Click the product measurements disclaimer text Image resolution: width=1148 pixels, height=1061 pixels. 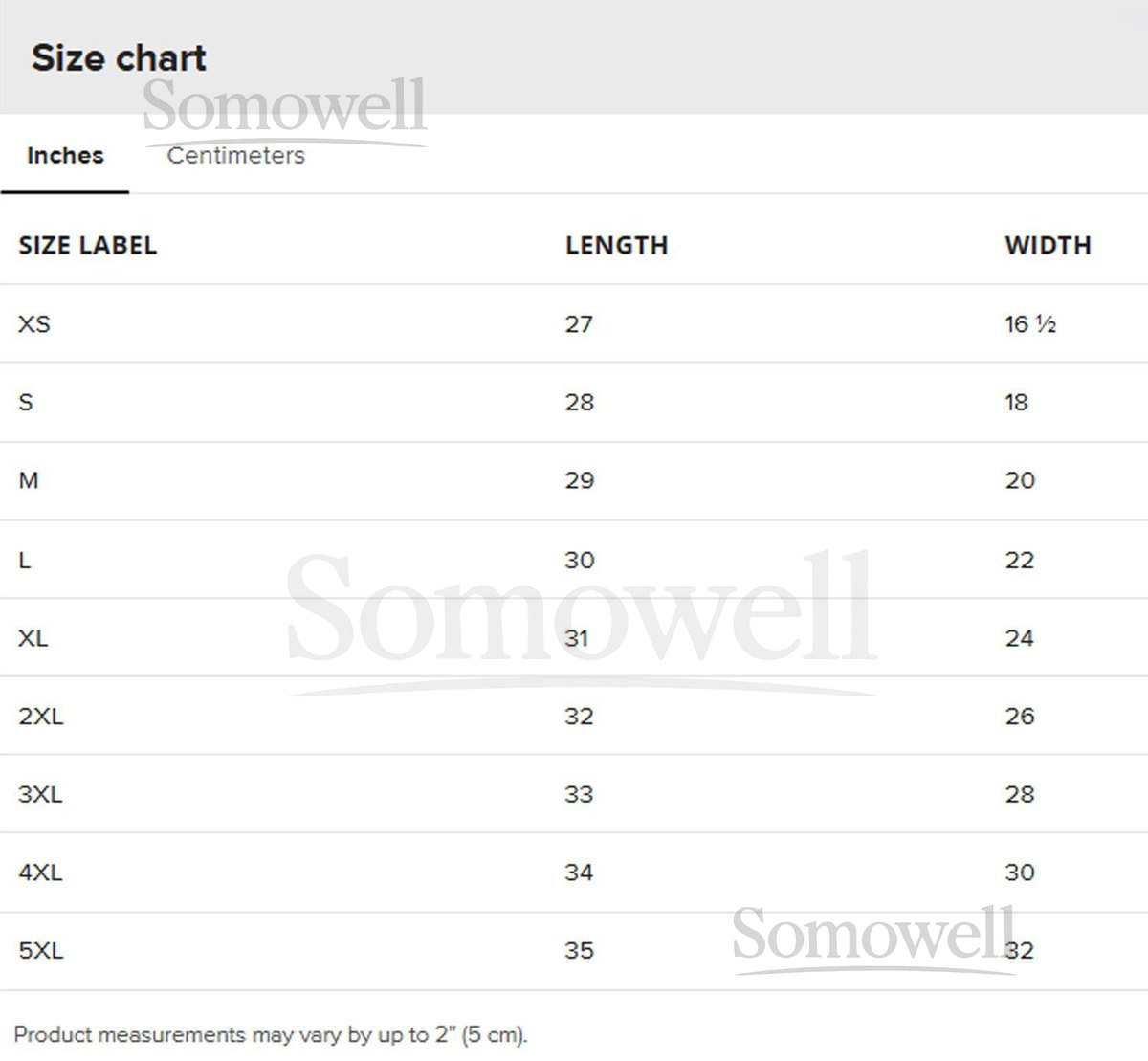coord(271,1035)
